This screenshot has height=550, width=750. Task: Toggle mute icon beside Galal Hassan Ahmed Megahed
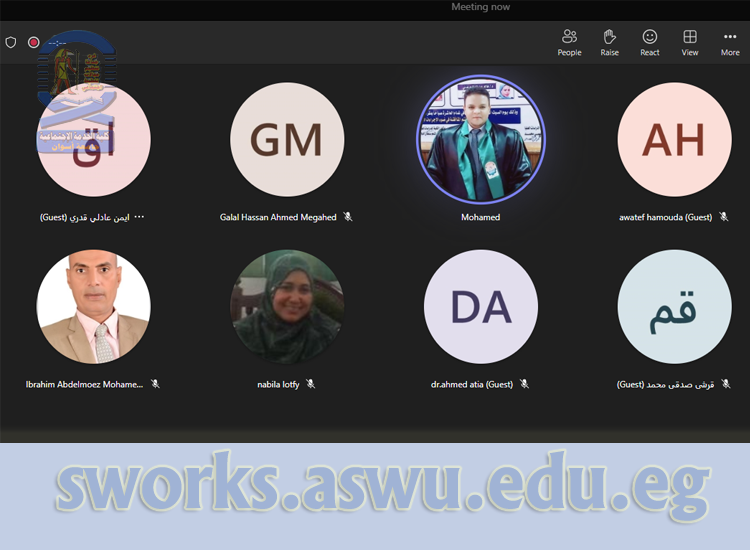coord(348,217)
